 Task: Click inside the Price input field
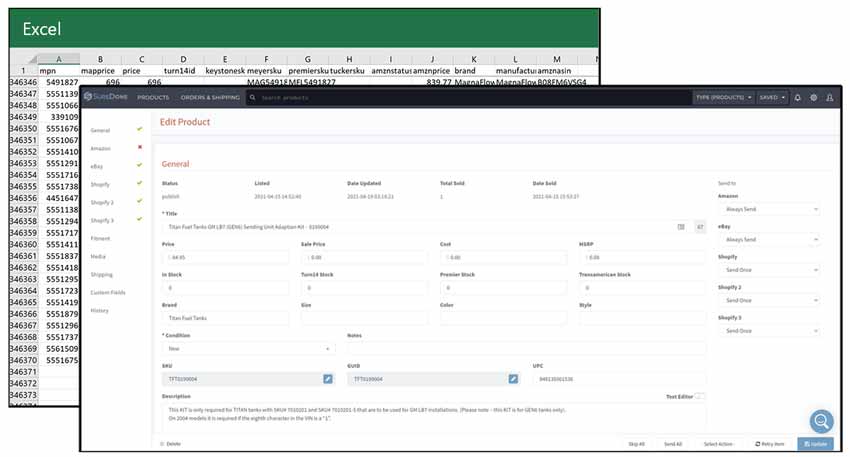(x=225, y=258)
